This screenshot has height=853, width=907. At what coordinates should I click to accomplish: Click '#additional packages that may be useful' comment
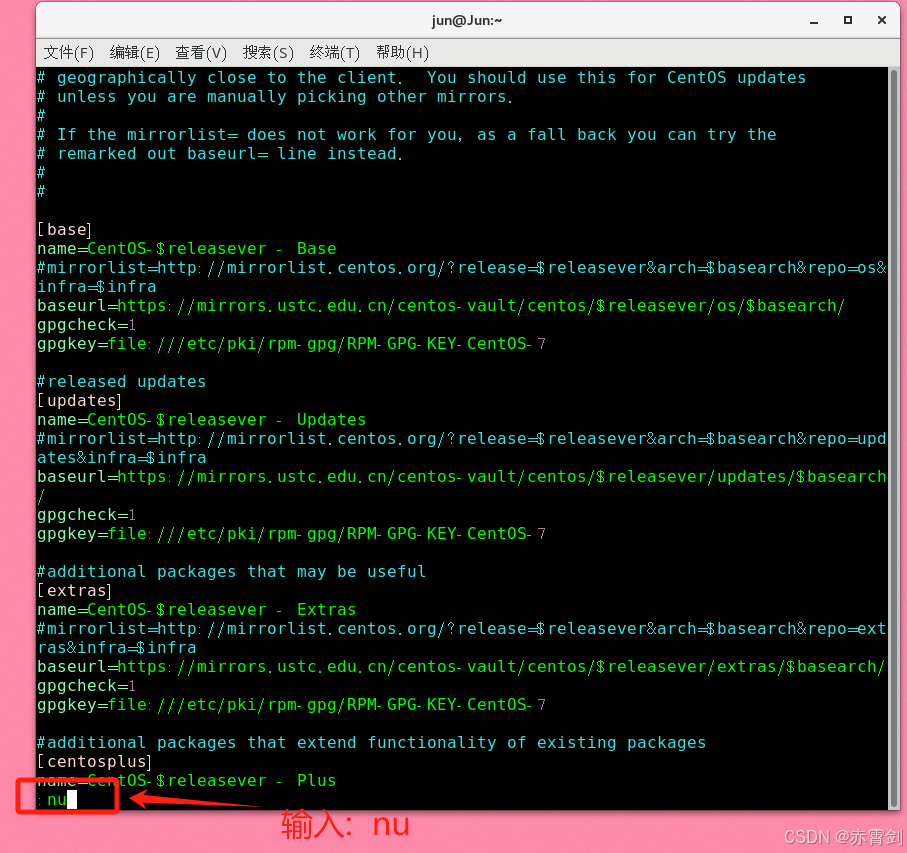231,571
